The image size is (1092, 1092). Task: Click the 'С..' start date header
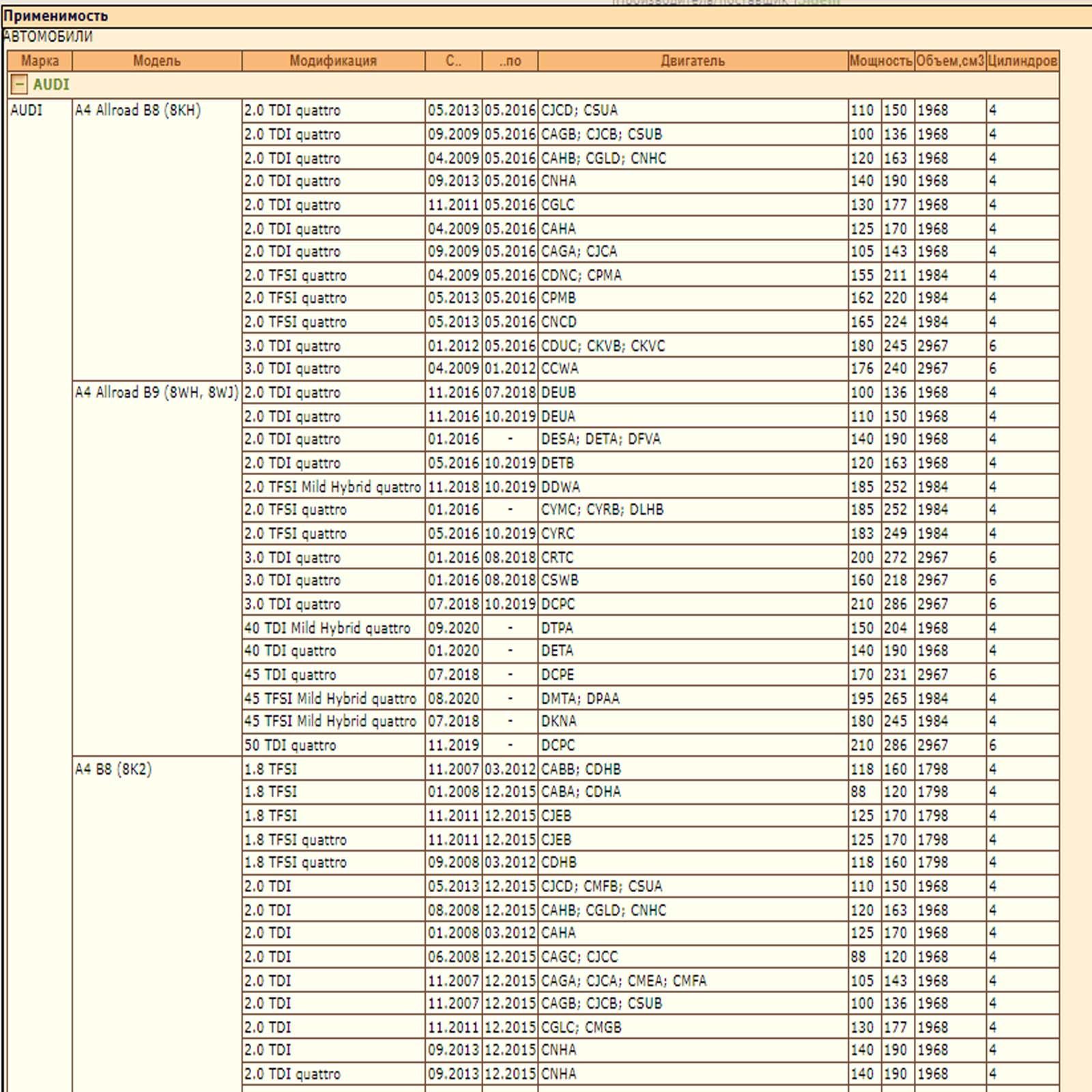(x=453, y=61)
